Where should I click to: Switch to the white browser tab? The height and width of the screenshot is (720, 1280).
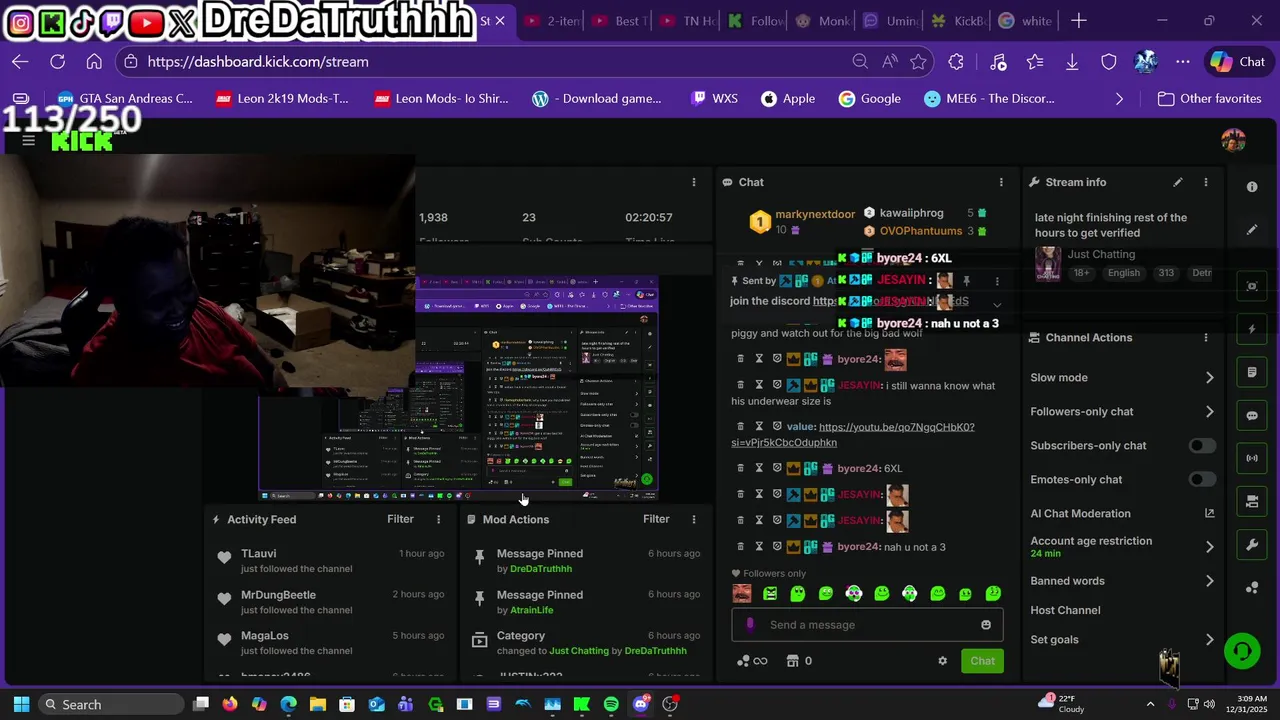[1025, 21]
